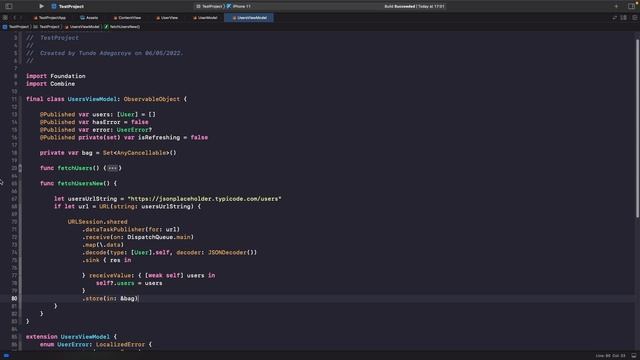Toggle the navigator sidebar icon
The image size is (640, 360).
(x=9, y=6)
